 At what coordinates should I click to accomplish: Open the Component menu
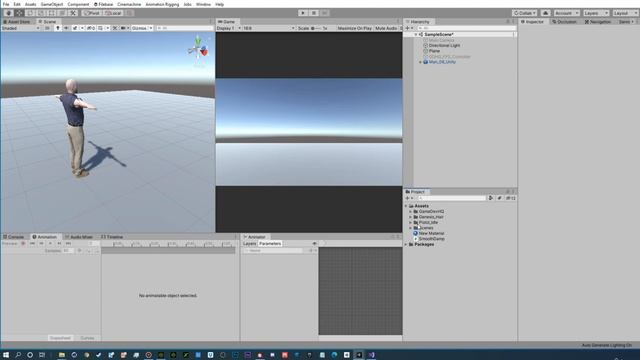pos(78,4)
